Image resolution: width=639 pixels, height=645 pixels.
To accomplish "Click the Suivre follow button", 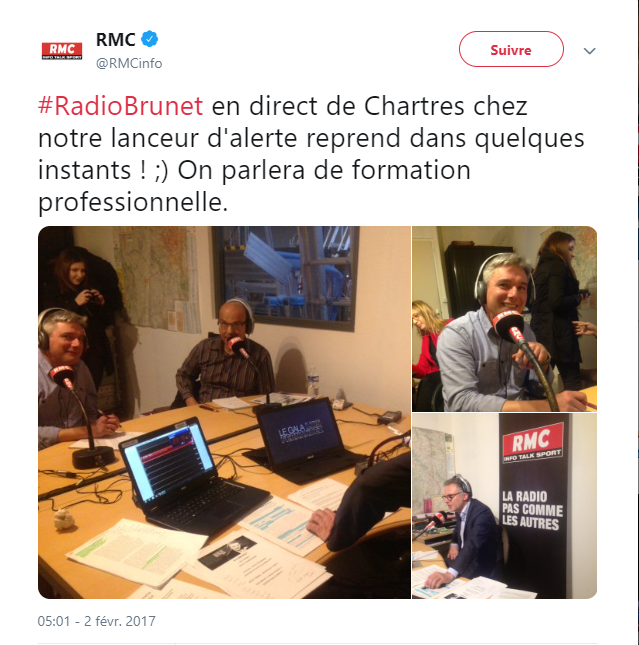I will click(511, 49).
